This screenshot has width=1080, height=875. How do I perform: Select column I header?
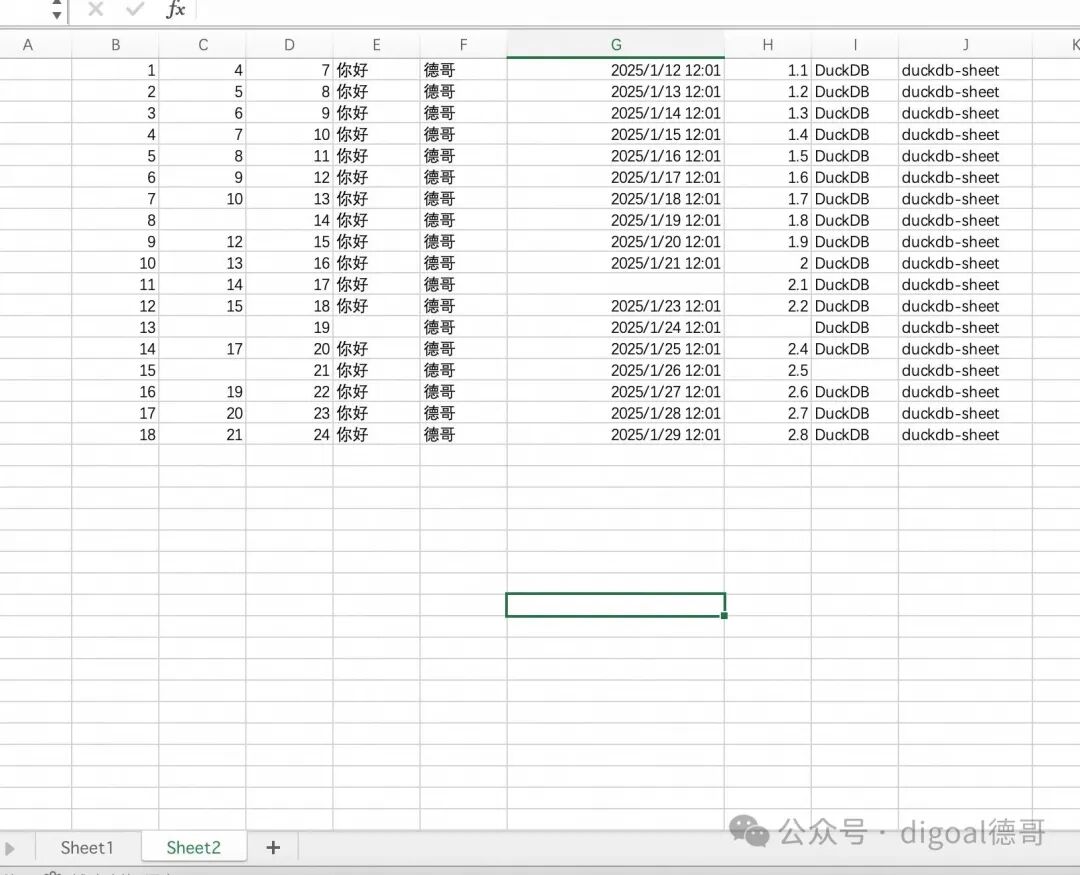point(855,45)
